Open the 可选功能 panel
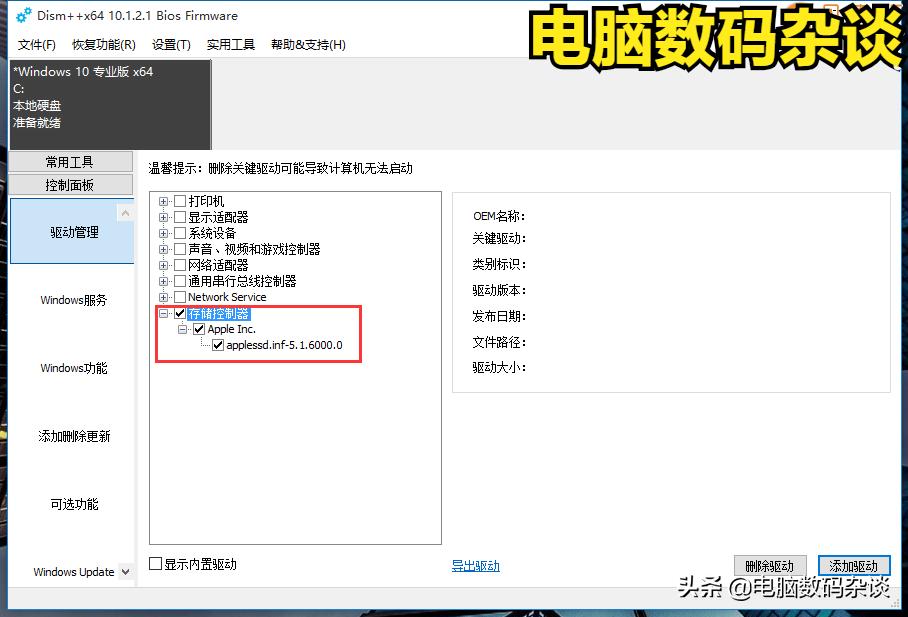The image size is (908, 617). coord(72,504)
